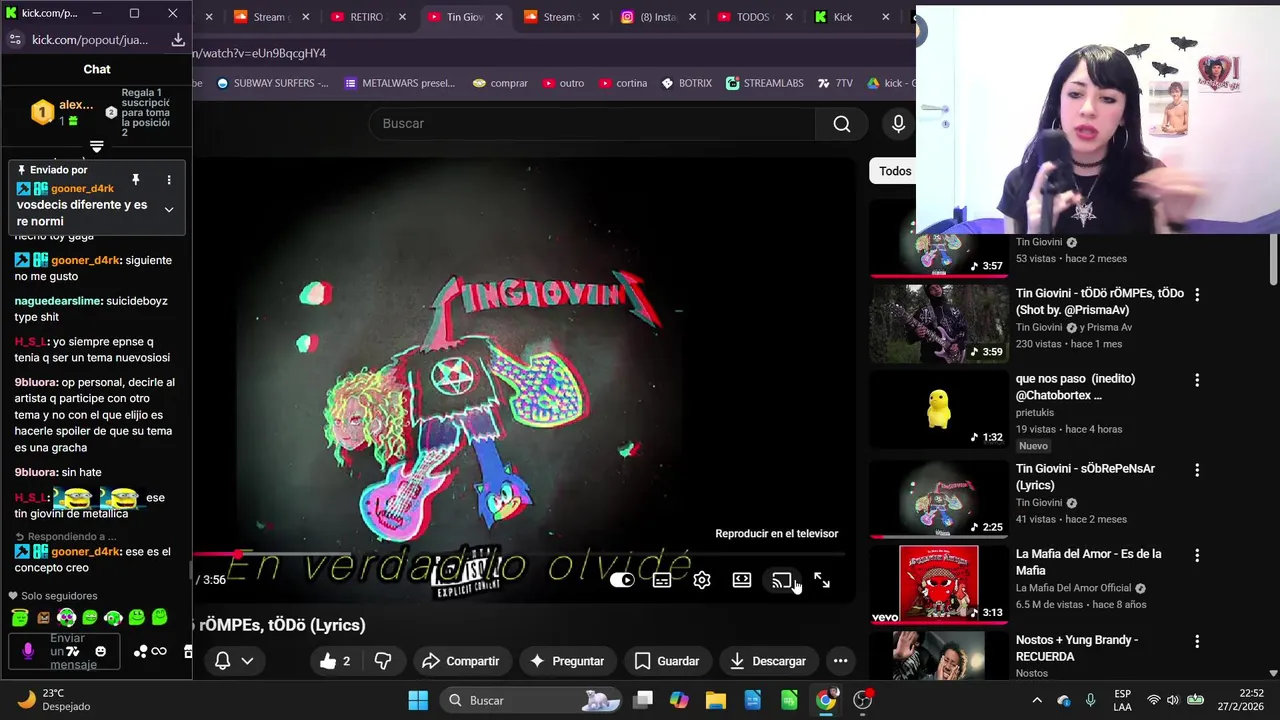The height and width of the screenshot is (720, 1280).
Task: Toggle subtitles button in video player
Action: [x=662, y=580]
